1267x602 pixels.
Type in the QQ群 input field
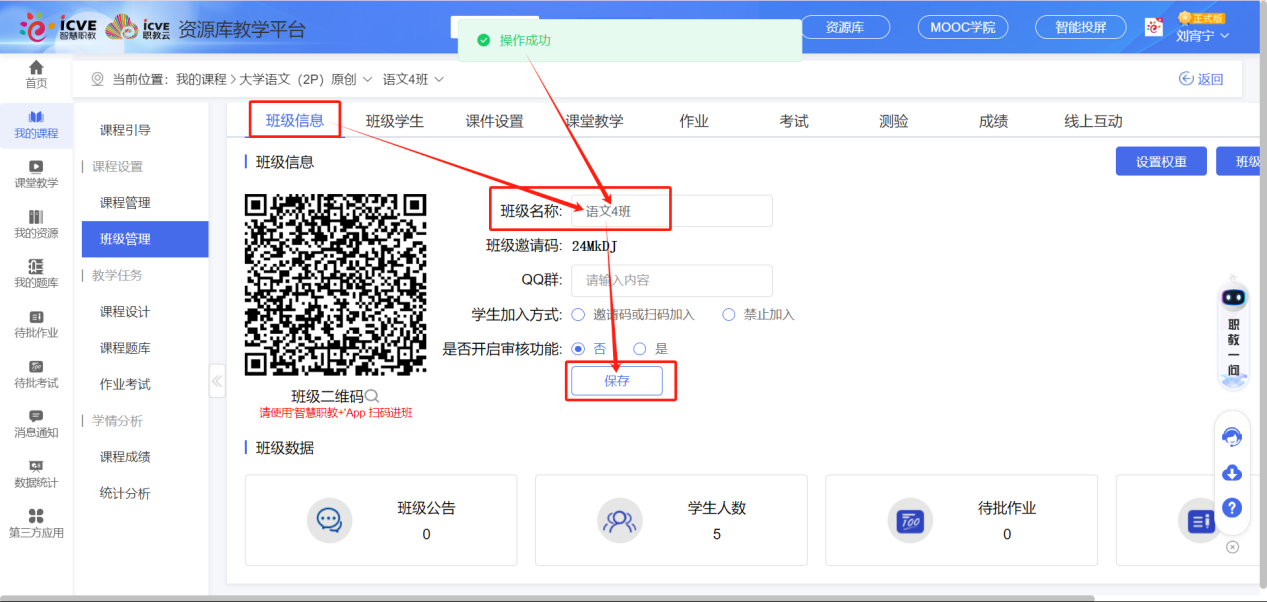pos(670,280)
